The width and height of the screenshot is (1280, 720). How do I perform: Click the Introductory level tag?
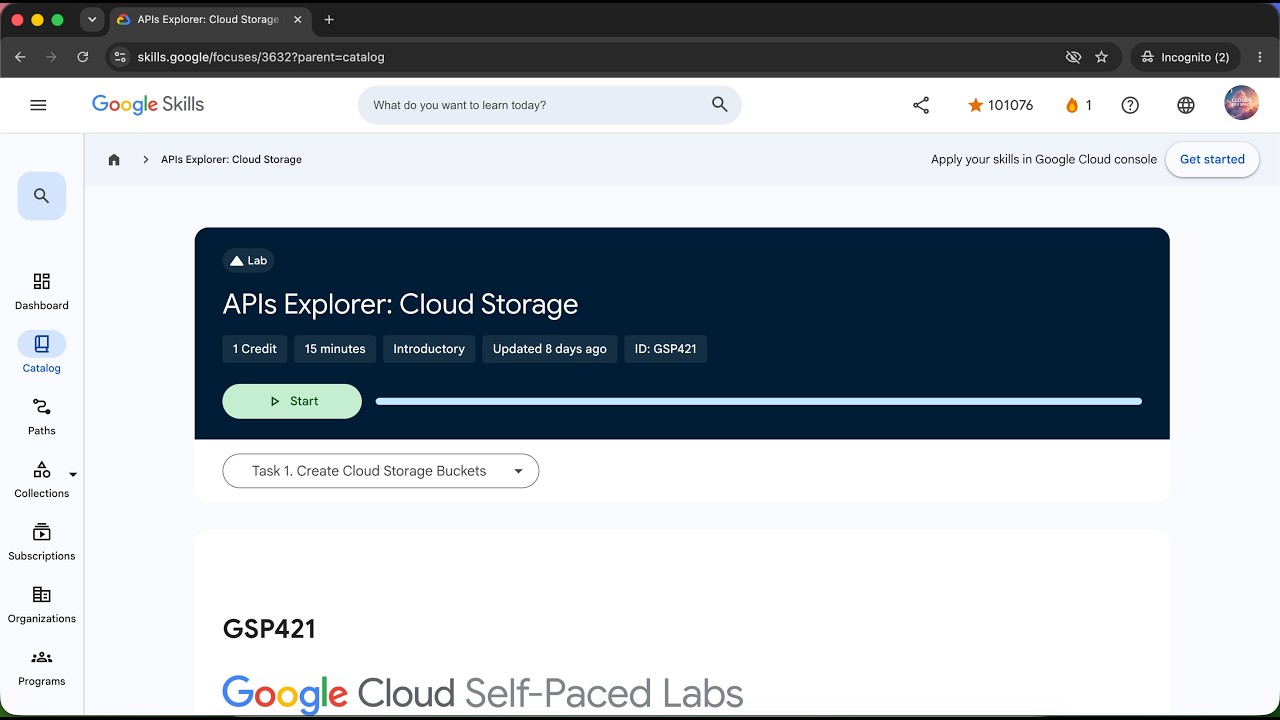click(x=429, y=349)
